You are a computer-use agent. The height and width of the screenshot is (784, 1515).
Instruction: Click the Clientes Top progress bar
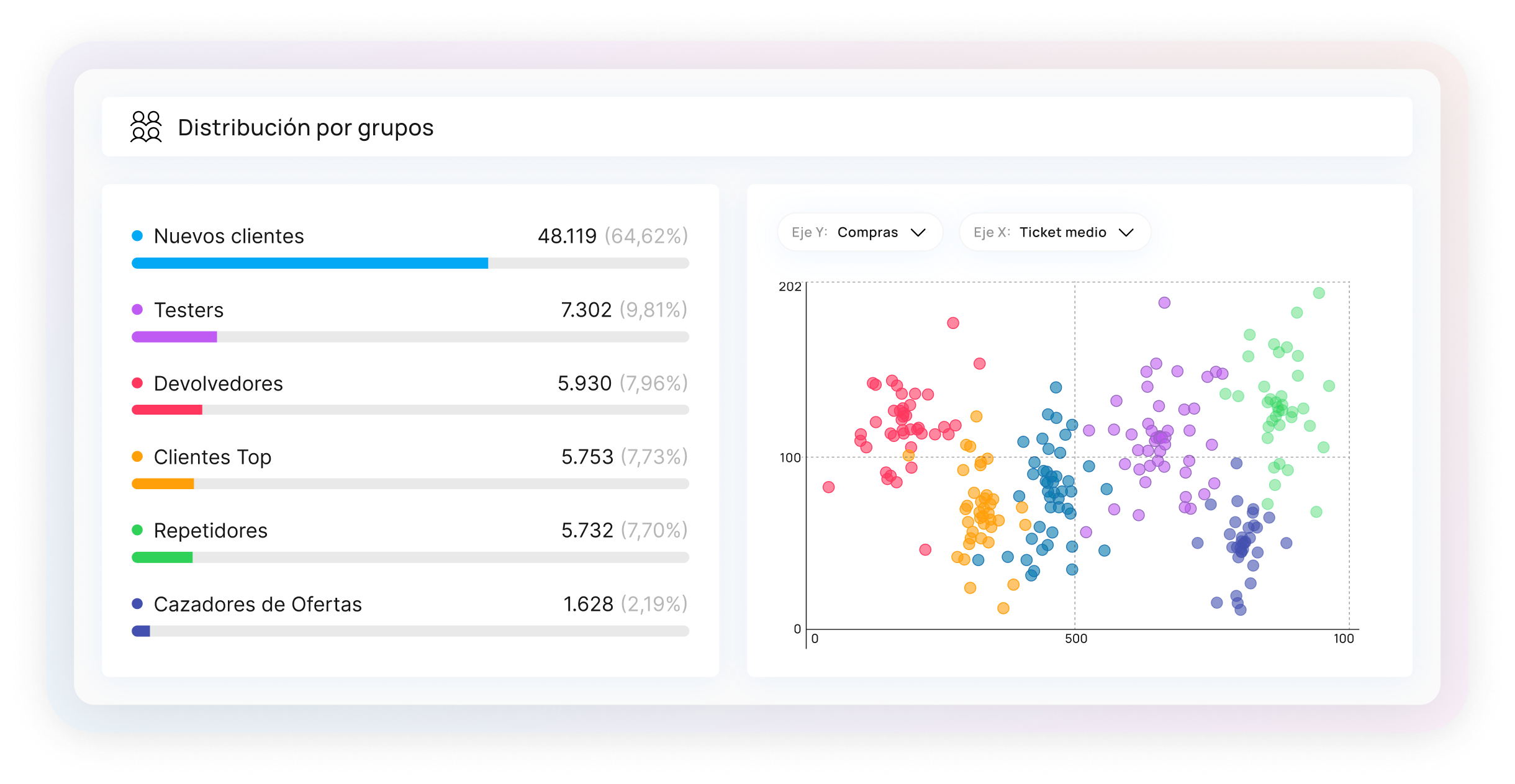163,484
